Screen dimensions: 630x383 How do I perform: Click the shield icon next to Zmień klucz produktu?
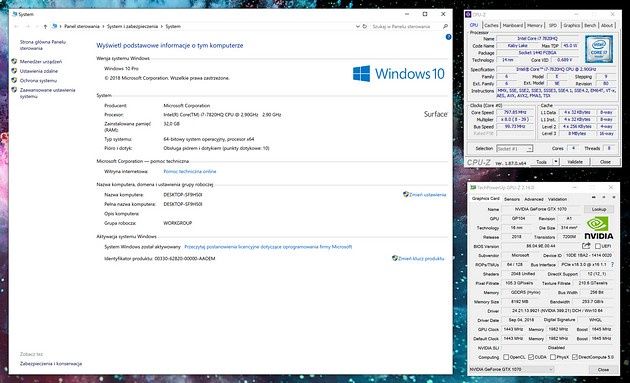pyautogui.click(x=395, y=258)
